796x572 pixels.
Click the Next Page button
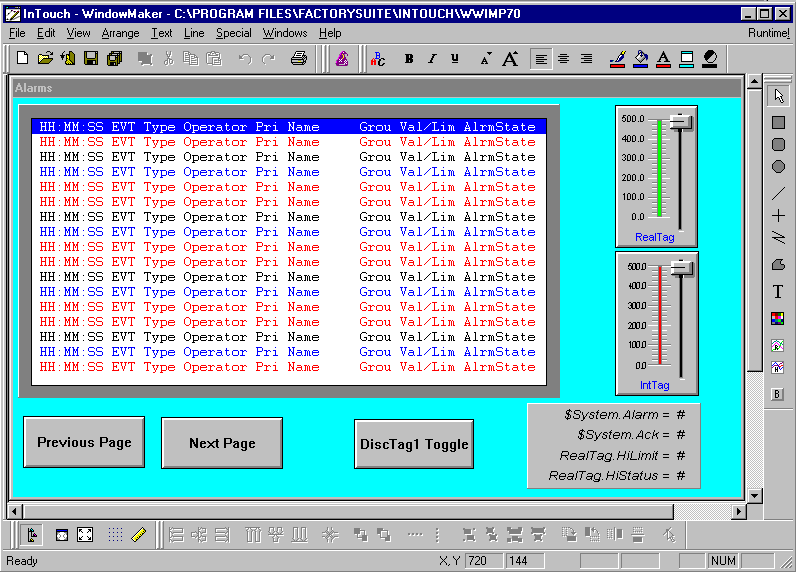tap(222, 443)
